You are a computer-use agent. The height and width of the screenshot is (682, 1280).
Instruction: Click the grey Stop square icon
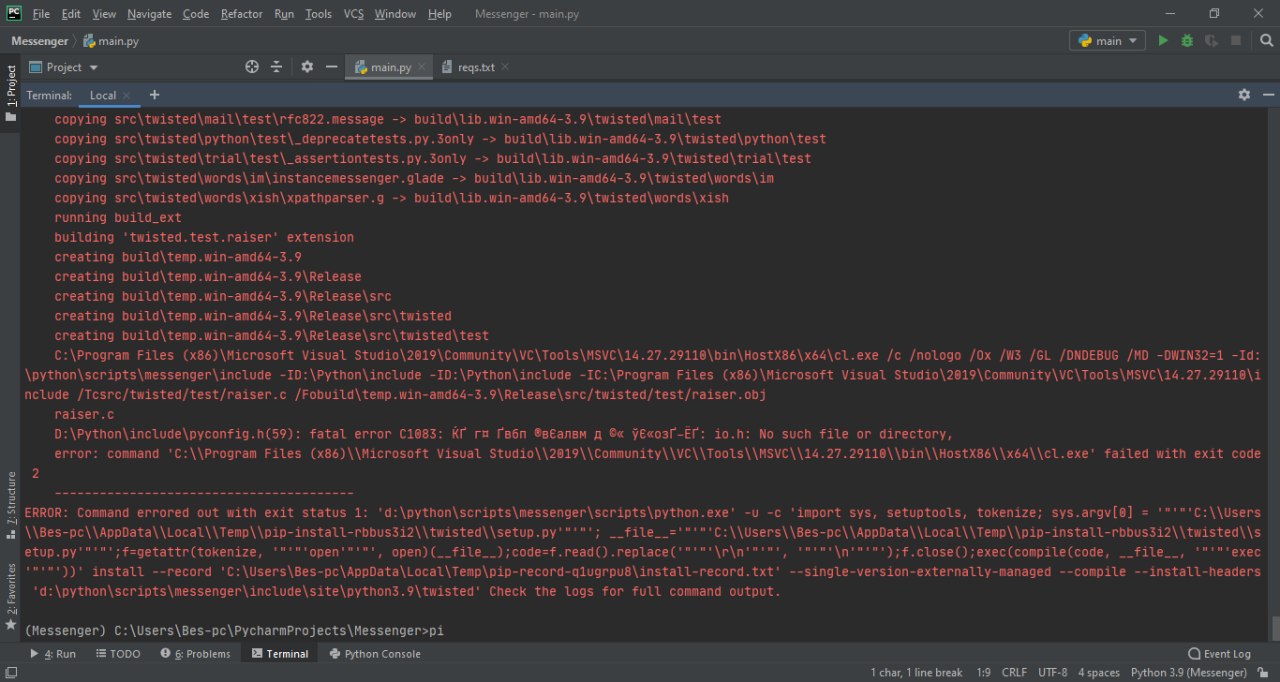[x=1236, y=41]
